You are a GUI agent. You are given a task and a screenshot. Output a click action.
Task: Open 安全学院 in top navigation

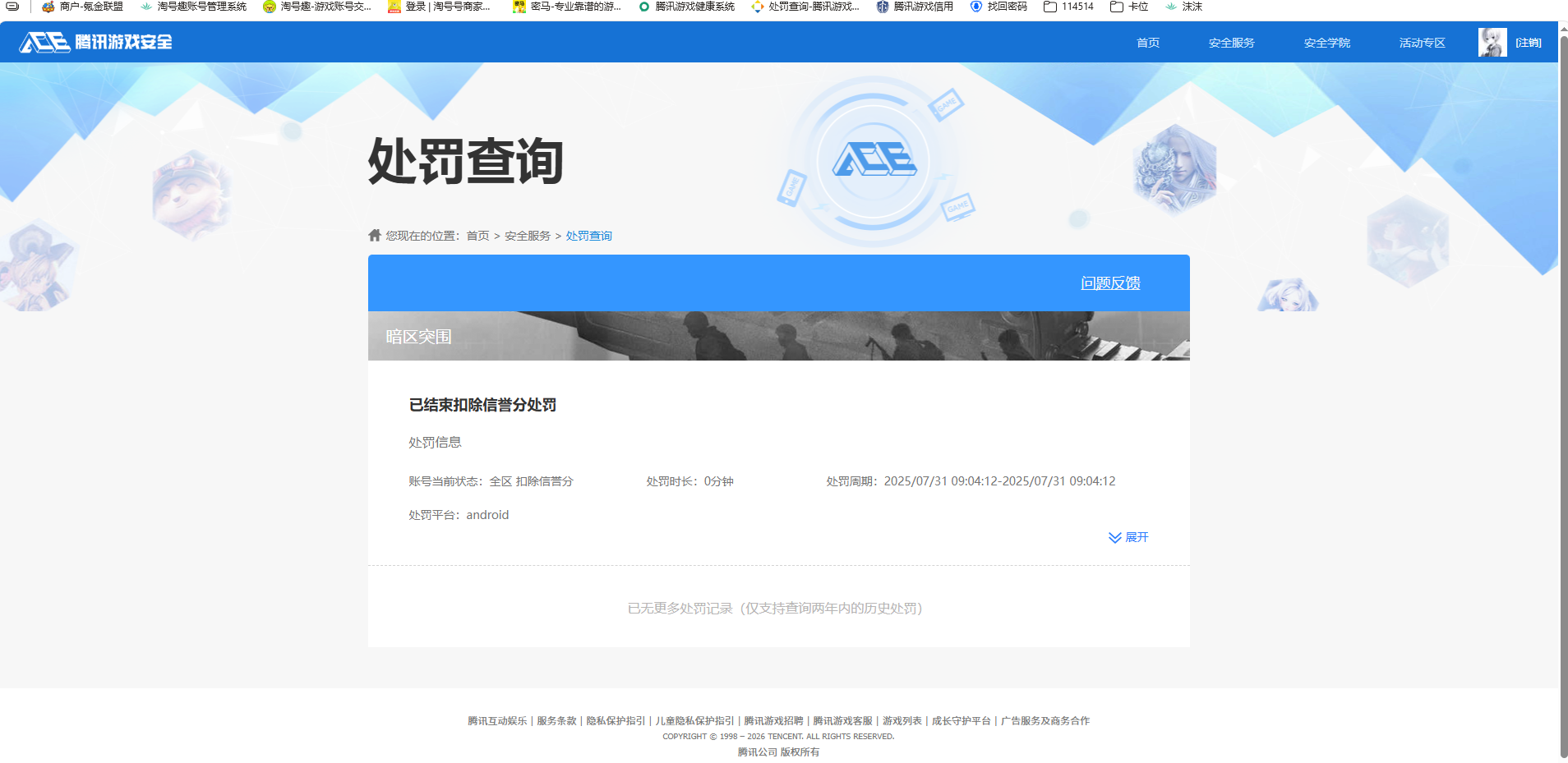point(1326,43)
